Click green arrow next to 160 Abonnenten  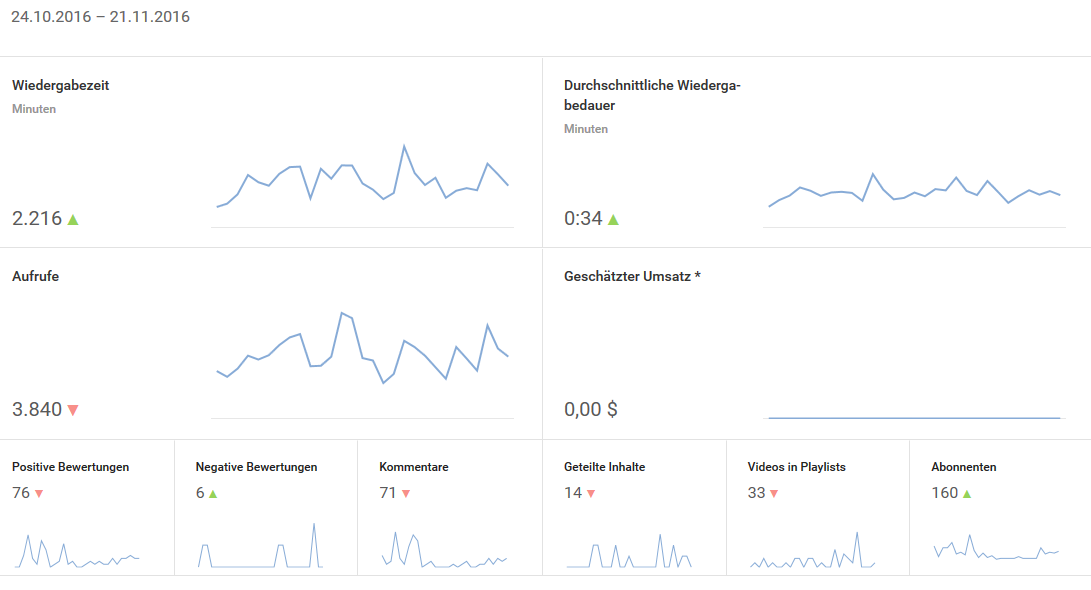click(967, 494)
